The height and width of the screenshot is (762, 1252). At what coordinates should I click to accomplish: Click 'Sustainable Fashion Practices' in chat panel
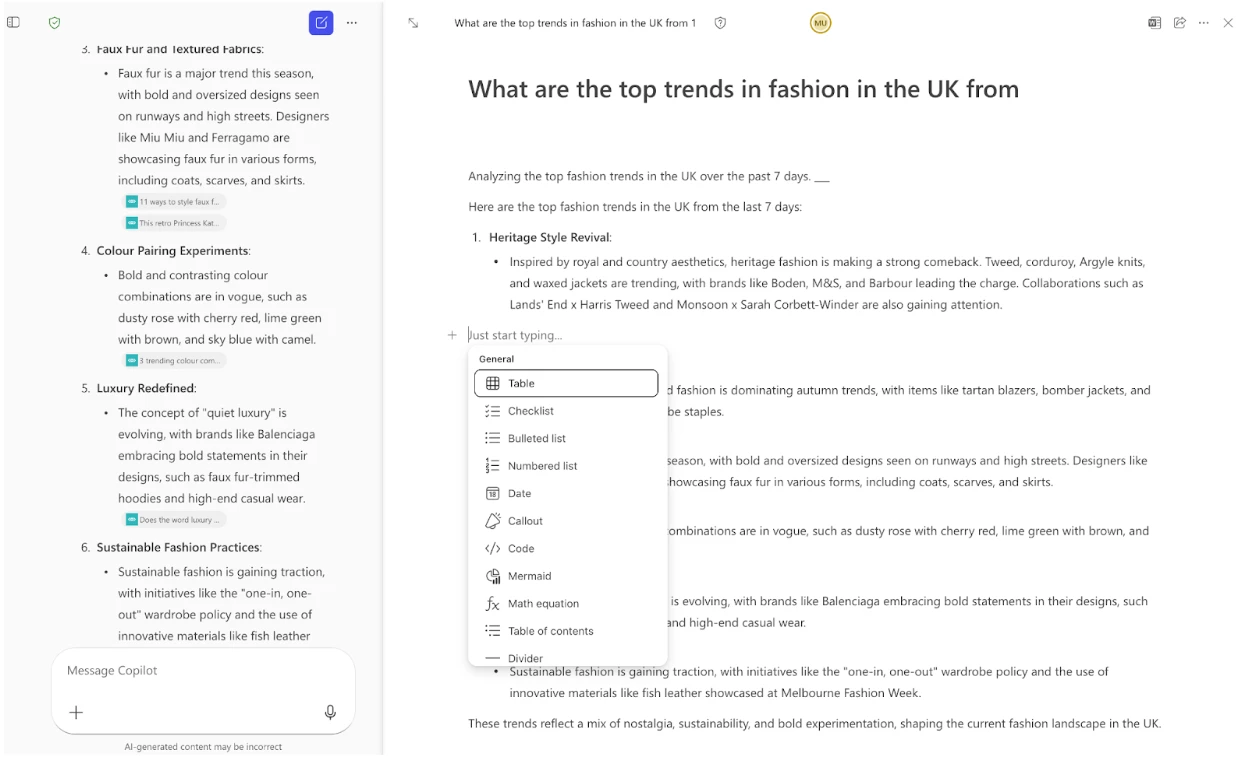(x=178, y=547)
